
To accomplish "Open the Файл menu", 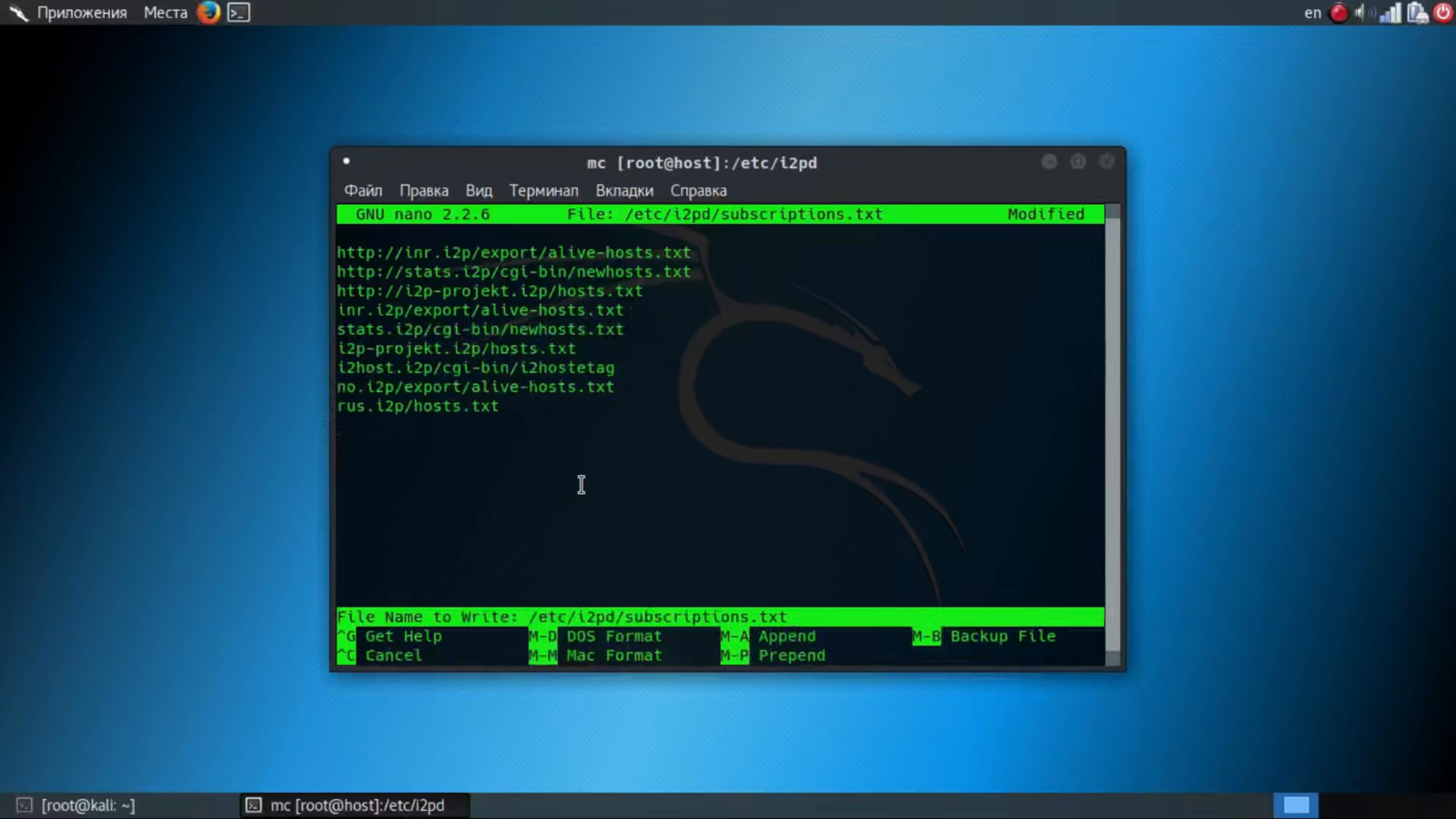I will pos(363,190).
